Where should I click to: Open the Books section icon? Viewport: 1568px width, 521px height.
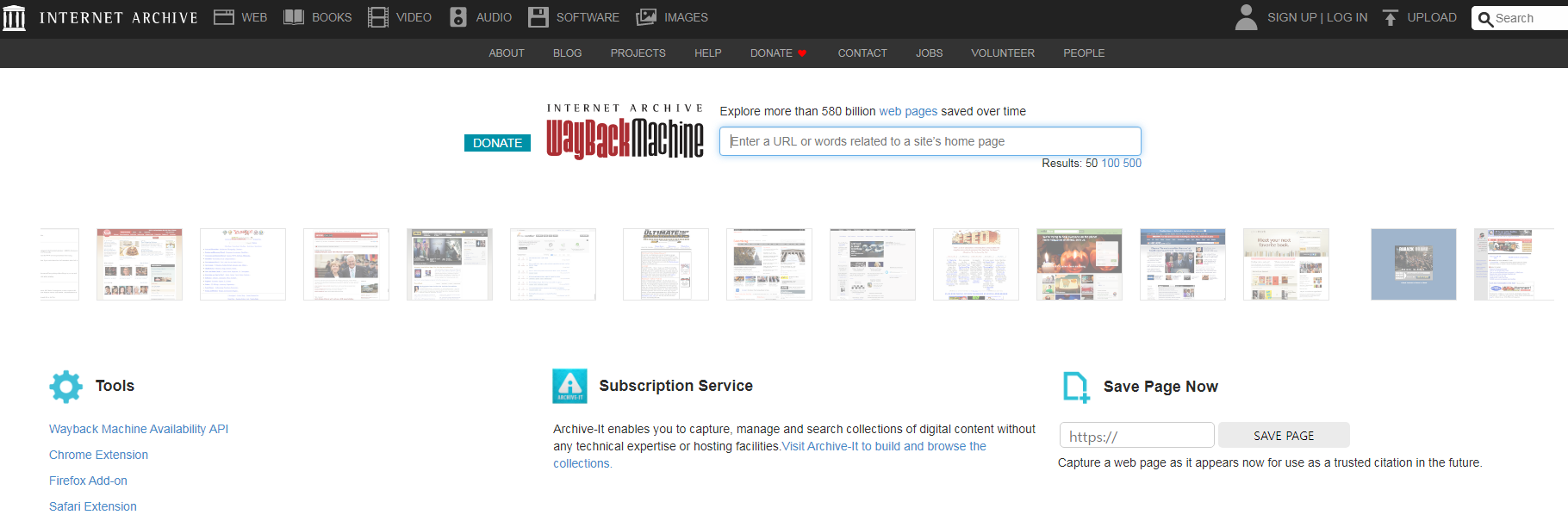(x=294, y=17)
